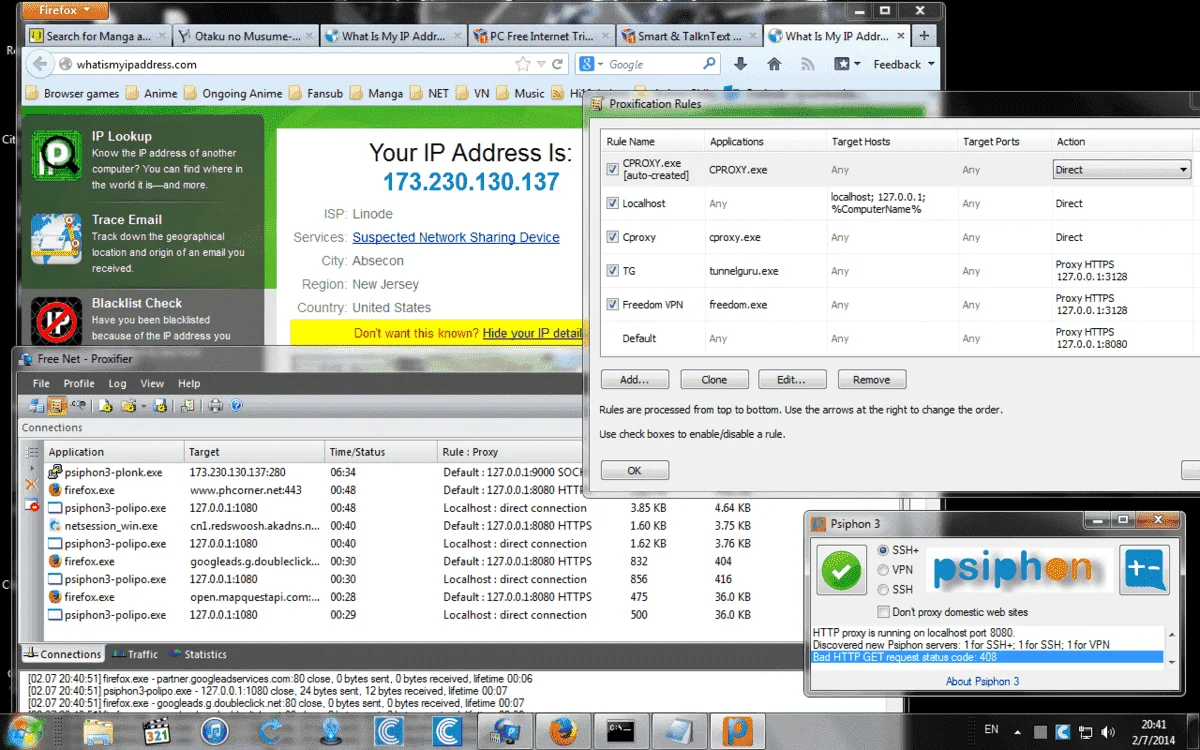This screenshot has width=1200, height=750.
Task: Click the Psiphon plus-minus server icon
Action: 1145,572
